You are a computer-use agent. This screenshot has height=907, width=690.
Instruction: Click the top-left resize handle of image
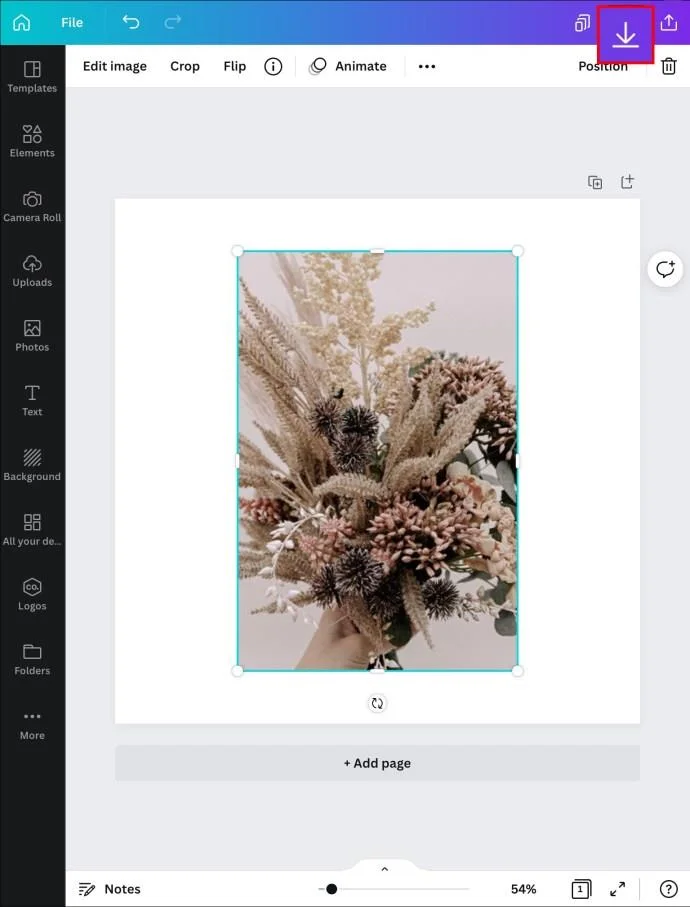[237, 251]
